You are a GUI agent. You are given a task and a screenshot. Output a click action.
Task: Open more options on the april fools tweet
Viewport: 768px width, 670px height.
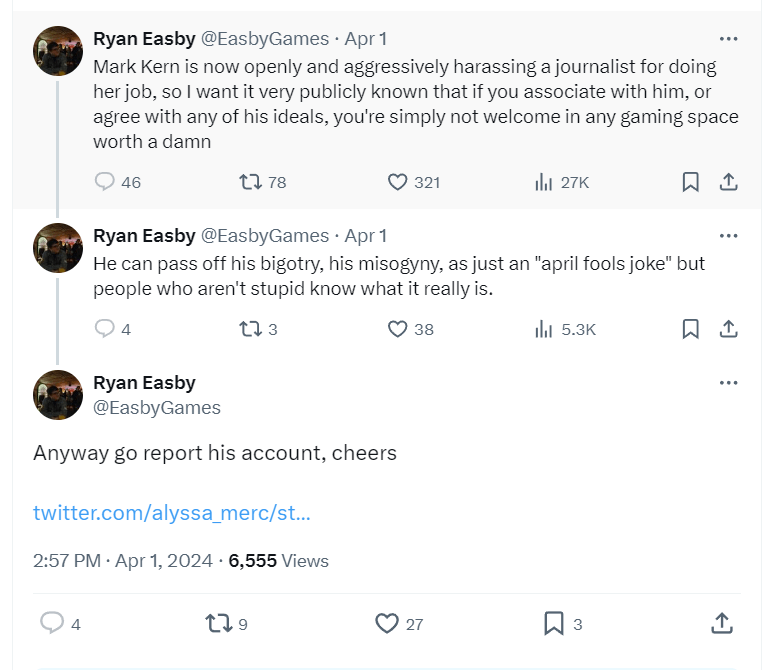(x=729, y=236)
